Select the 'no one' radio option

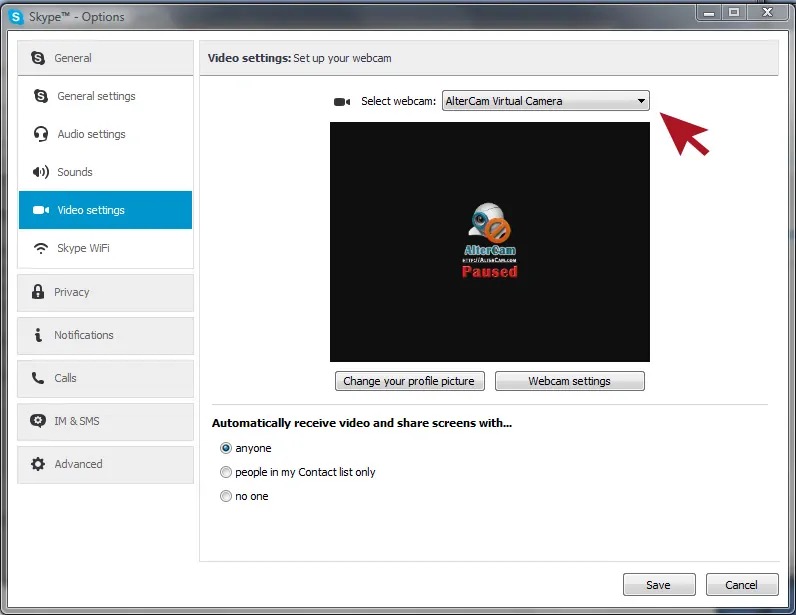click(x=225, y=496)
